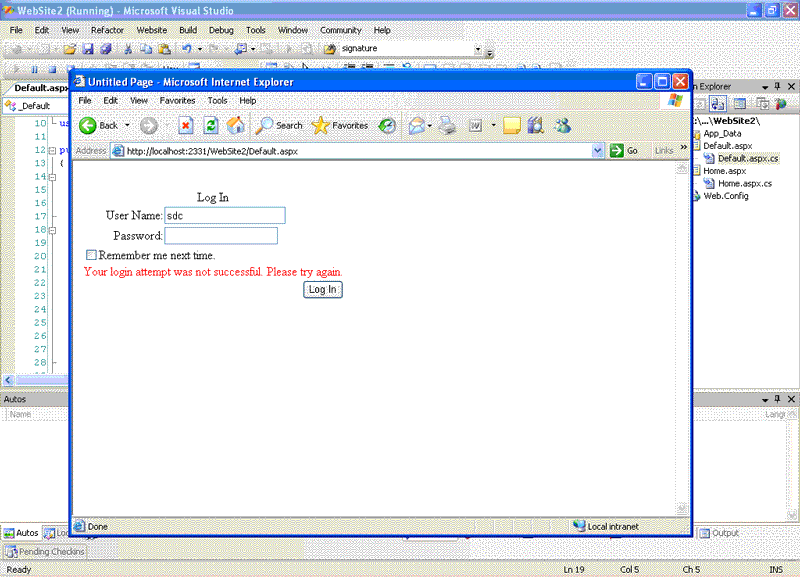
Task: Select App_Data folder in Solution Explorer
Action: click(722, 133)
